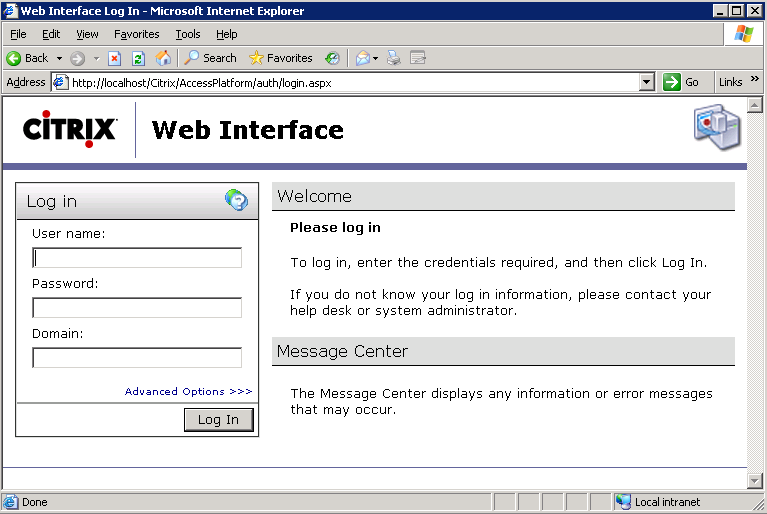Expand the address bar dropdown
The height and width of the screenshot is (514, 767).
pos(647,82)
